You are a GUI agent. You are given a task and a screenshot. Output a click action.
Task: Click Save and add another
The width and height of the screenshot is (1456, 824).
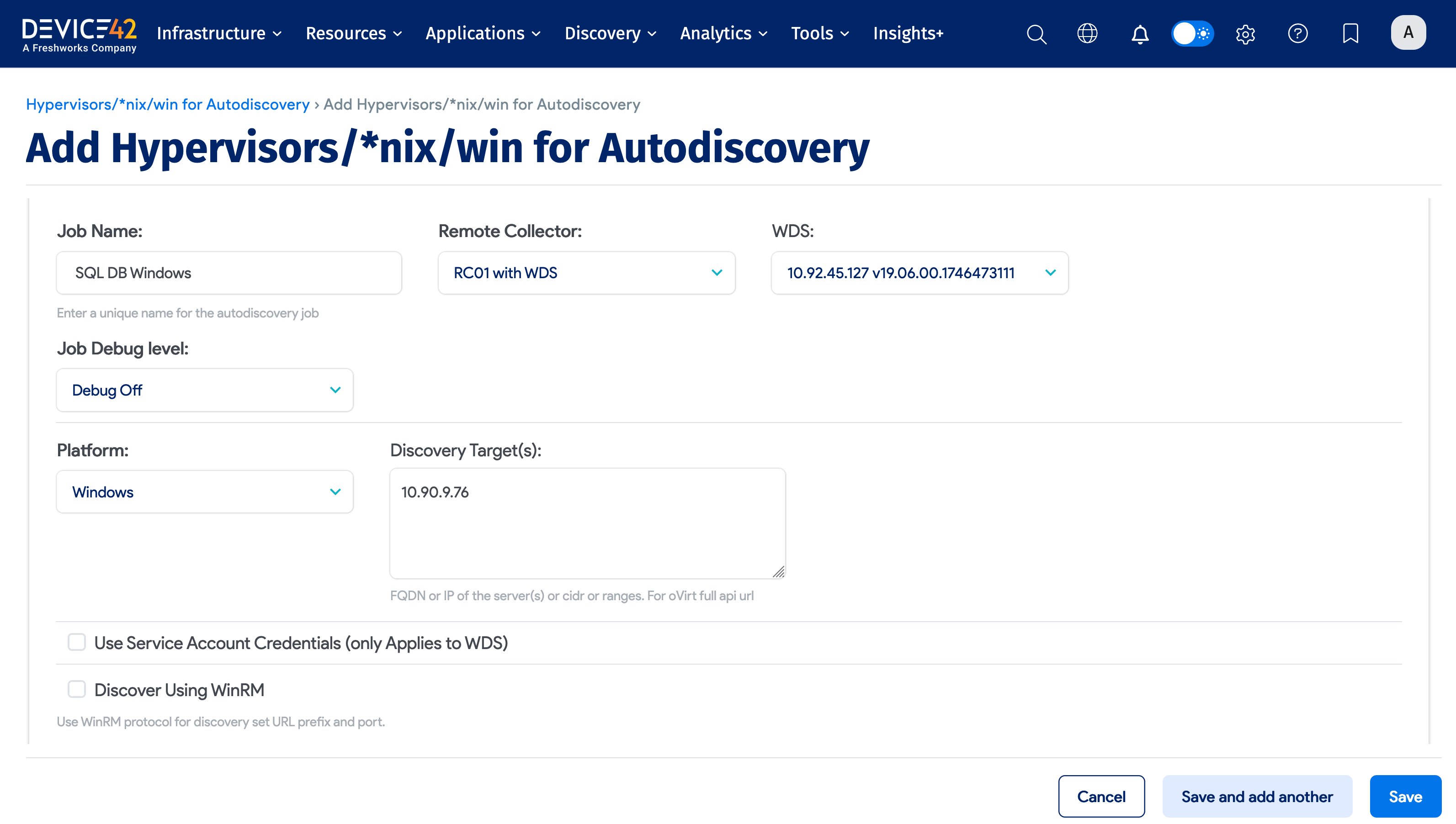pyautogui.click(x=1257, y=796)
